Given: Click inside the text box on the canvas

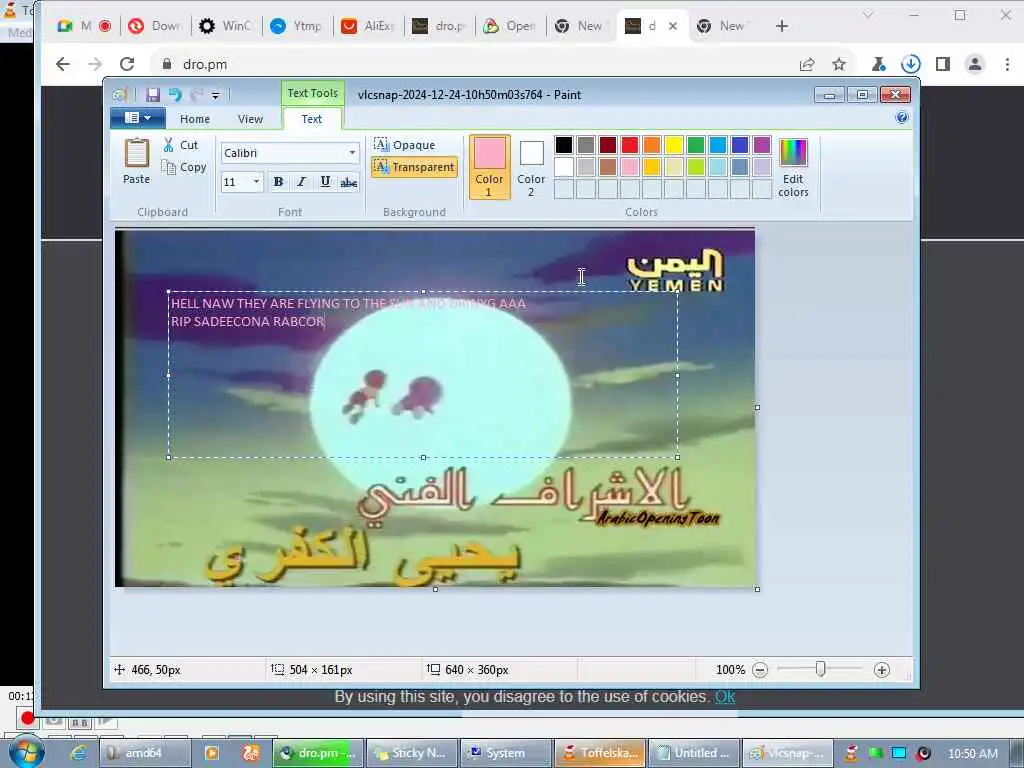Looking at the screenshot, I should tap(423, 375).
